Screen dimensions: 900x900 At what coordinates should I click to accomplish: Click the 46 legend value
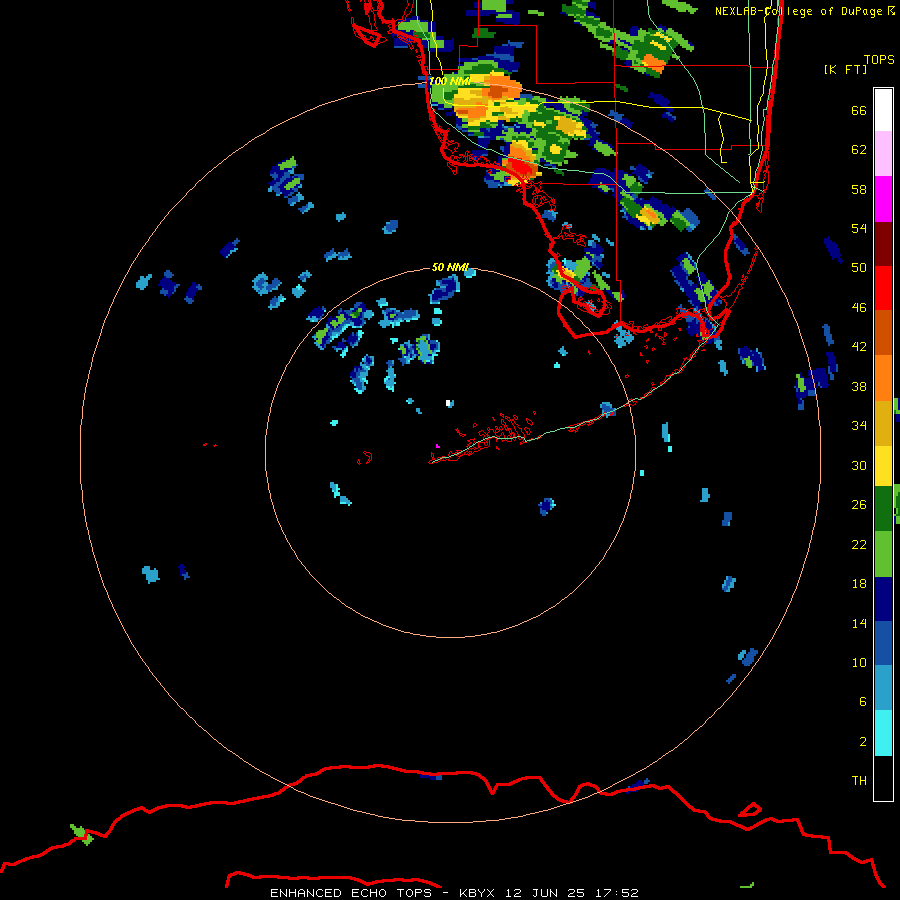tap(859, 308)
